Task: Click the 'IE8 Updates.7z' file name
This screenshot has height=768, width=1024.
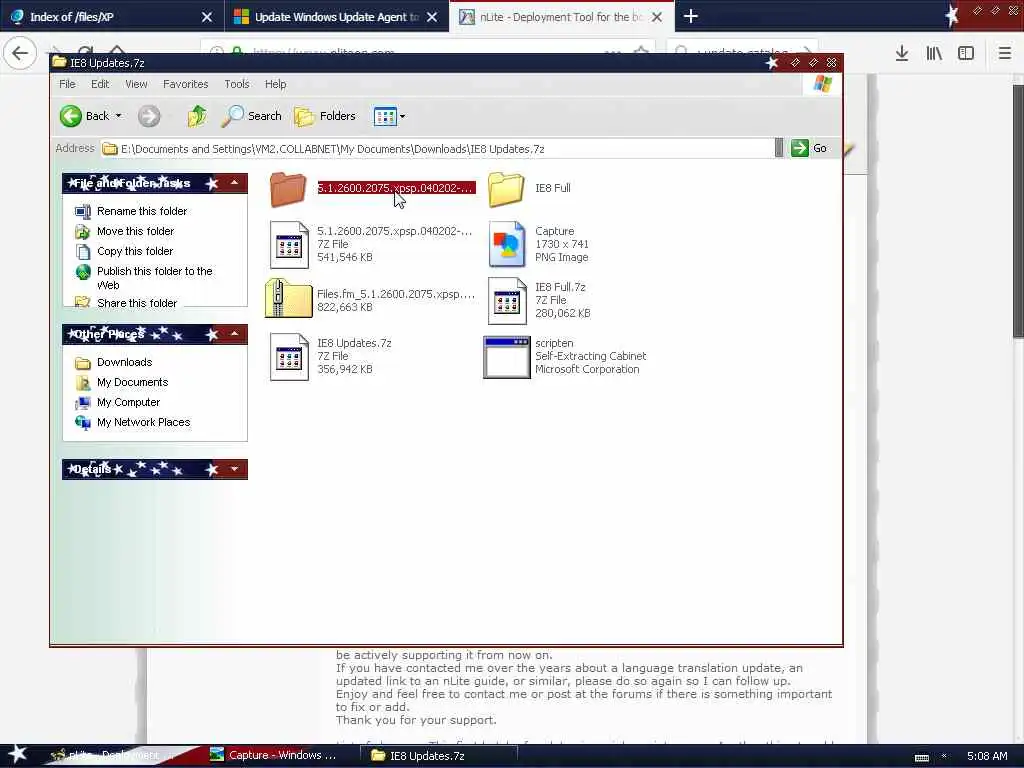Action: click(x=354, y=344)
